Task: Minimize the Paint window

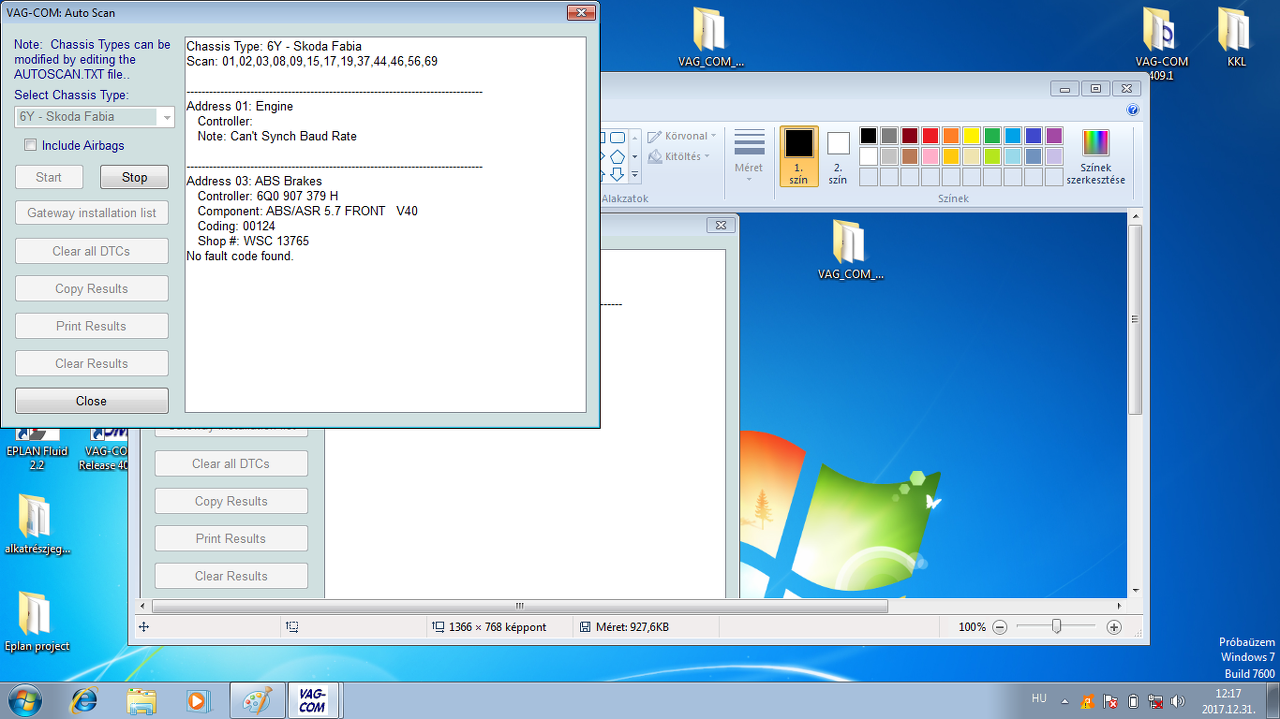Action: [x=1066, y=88]
